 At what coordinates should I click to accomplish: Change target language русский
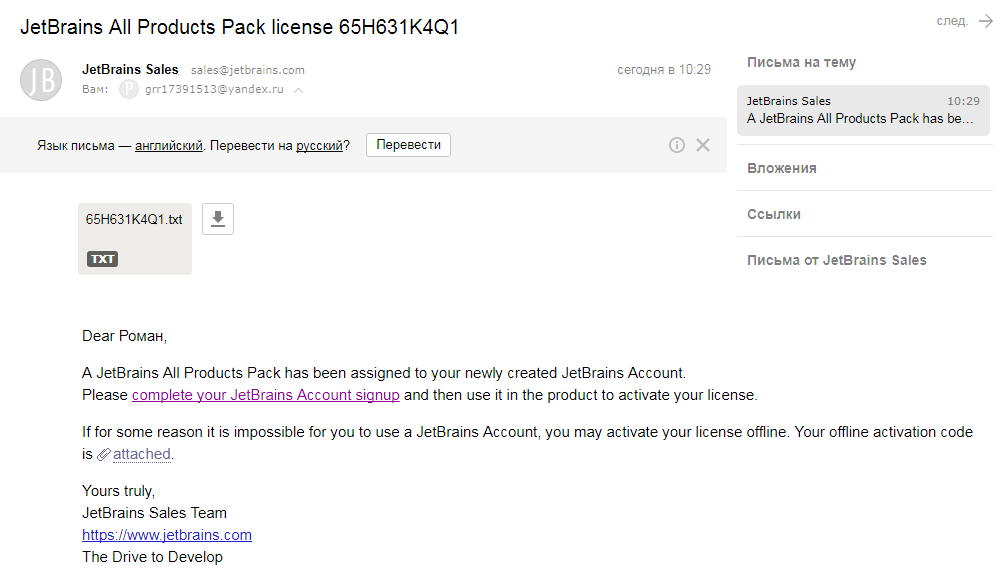[x=320, y=146]
